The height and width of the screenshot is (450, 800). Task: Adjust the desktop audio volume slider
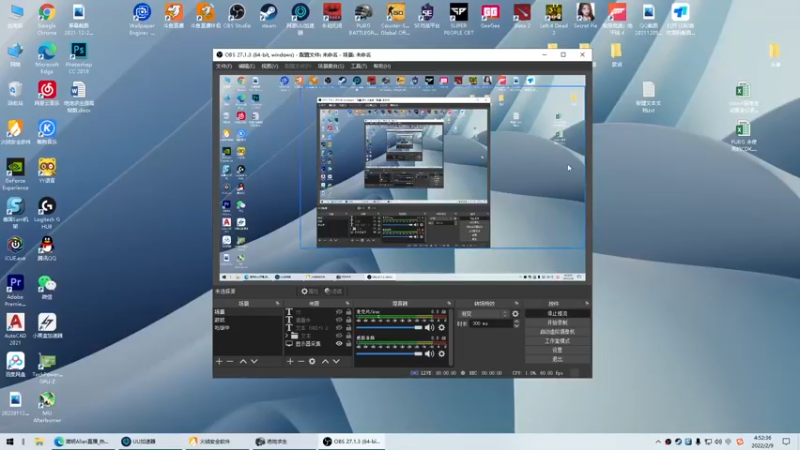(389, 354)
